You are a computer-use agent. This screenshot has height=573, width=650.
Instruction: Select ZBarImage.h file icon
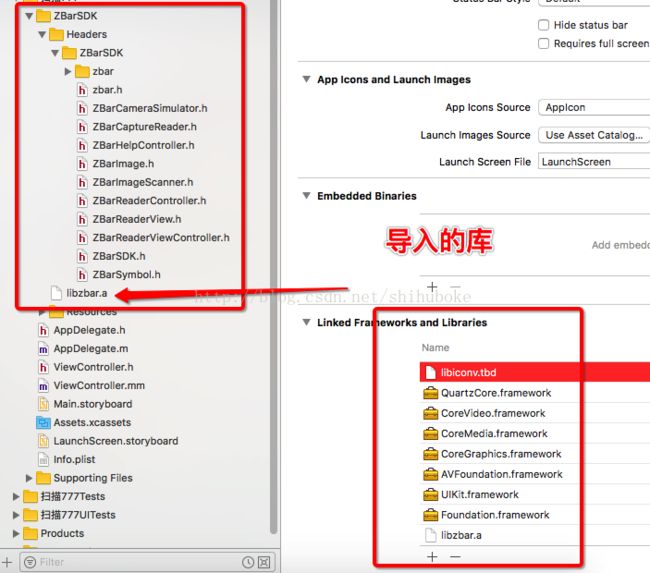point(82,164)
